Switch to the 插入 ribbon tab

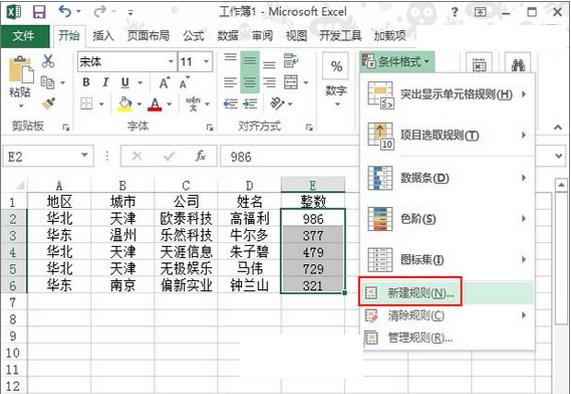[x=103, y=36]
